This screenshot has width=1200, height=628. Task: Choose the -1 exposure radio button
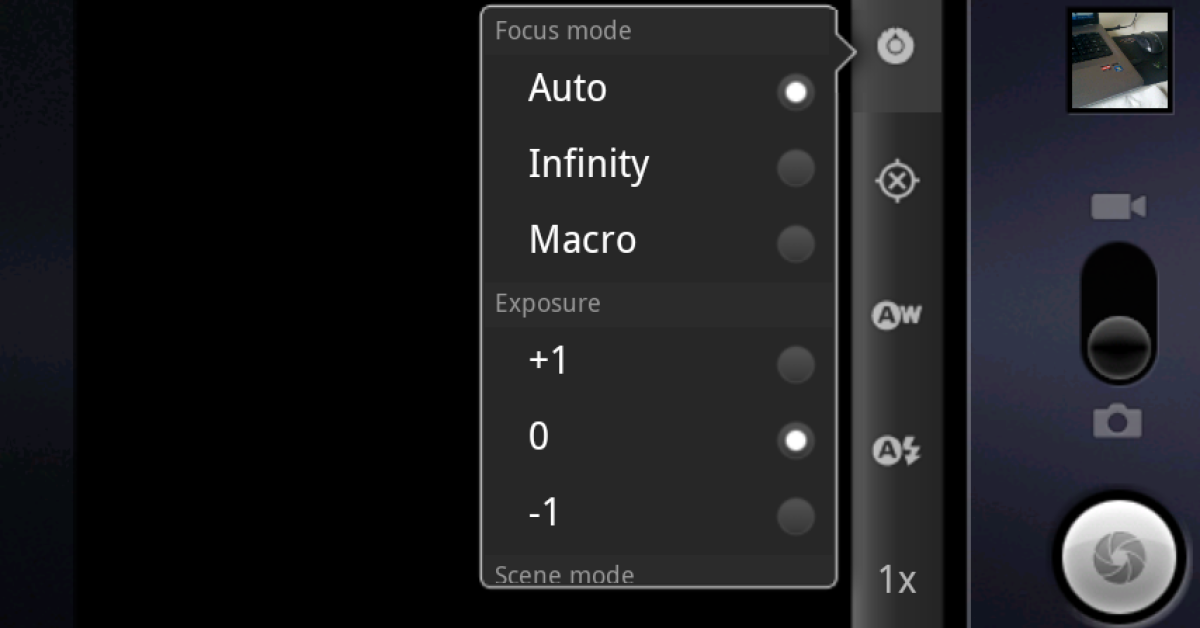coord(795,517)
